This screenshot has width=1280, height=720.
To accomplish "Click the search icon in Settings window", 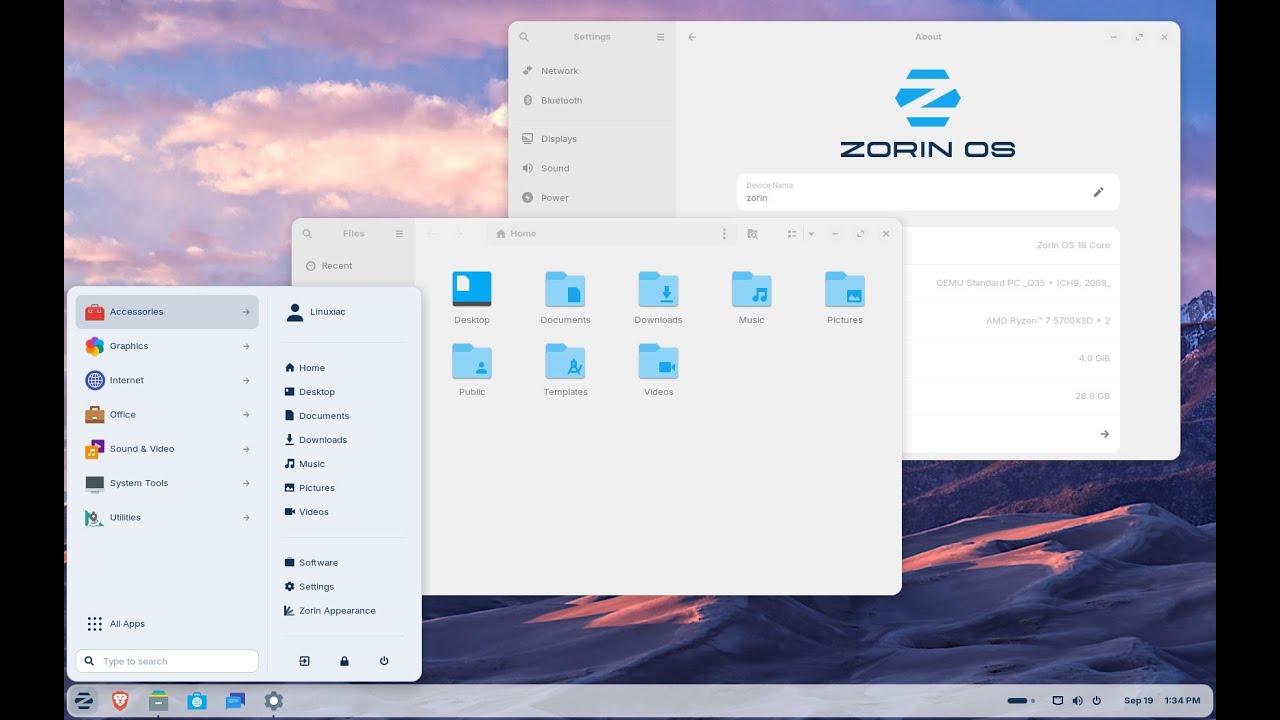I will tap(523, 37).
